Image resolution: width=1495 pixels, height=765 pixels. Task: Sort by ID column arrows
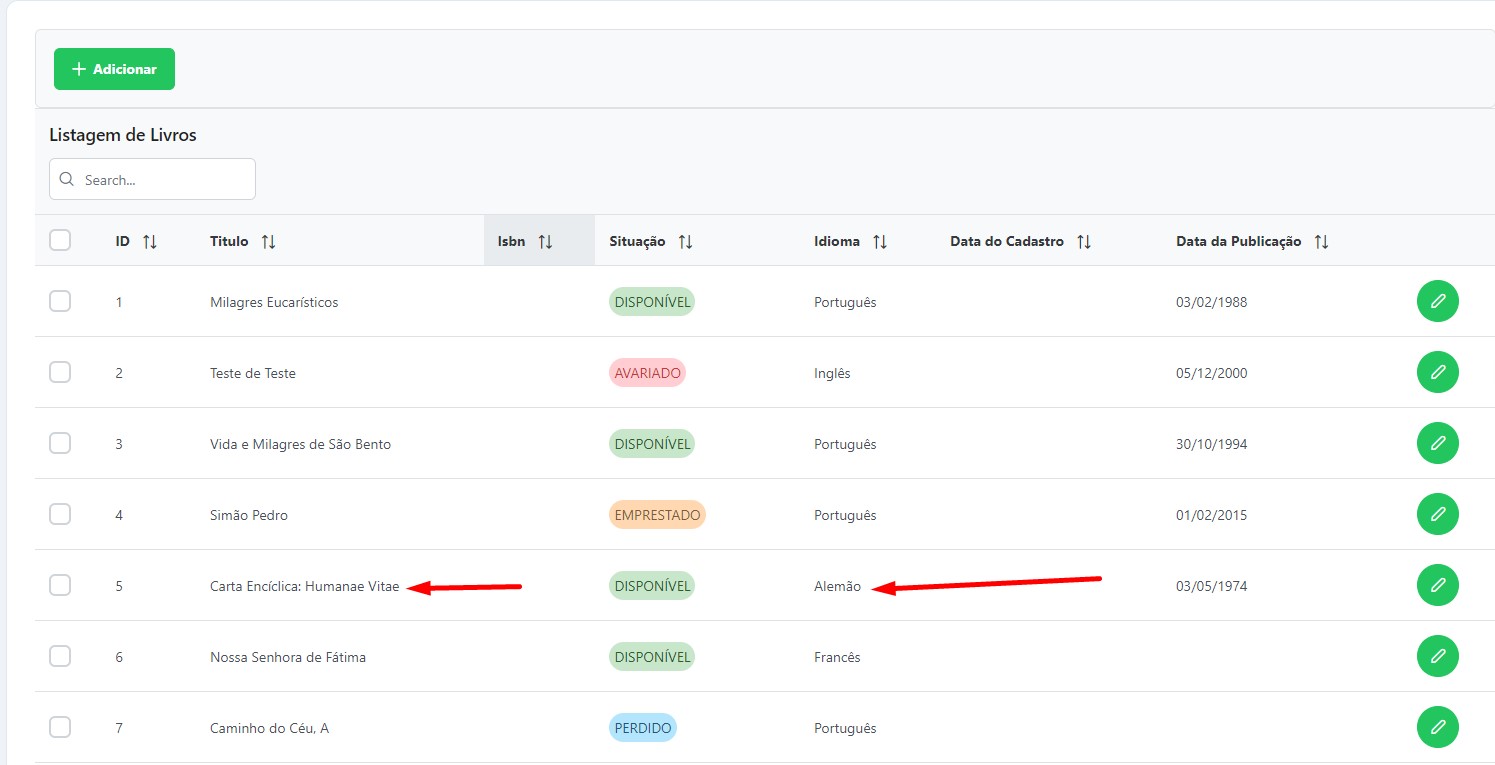tap(150, 242)
